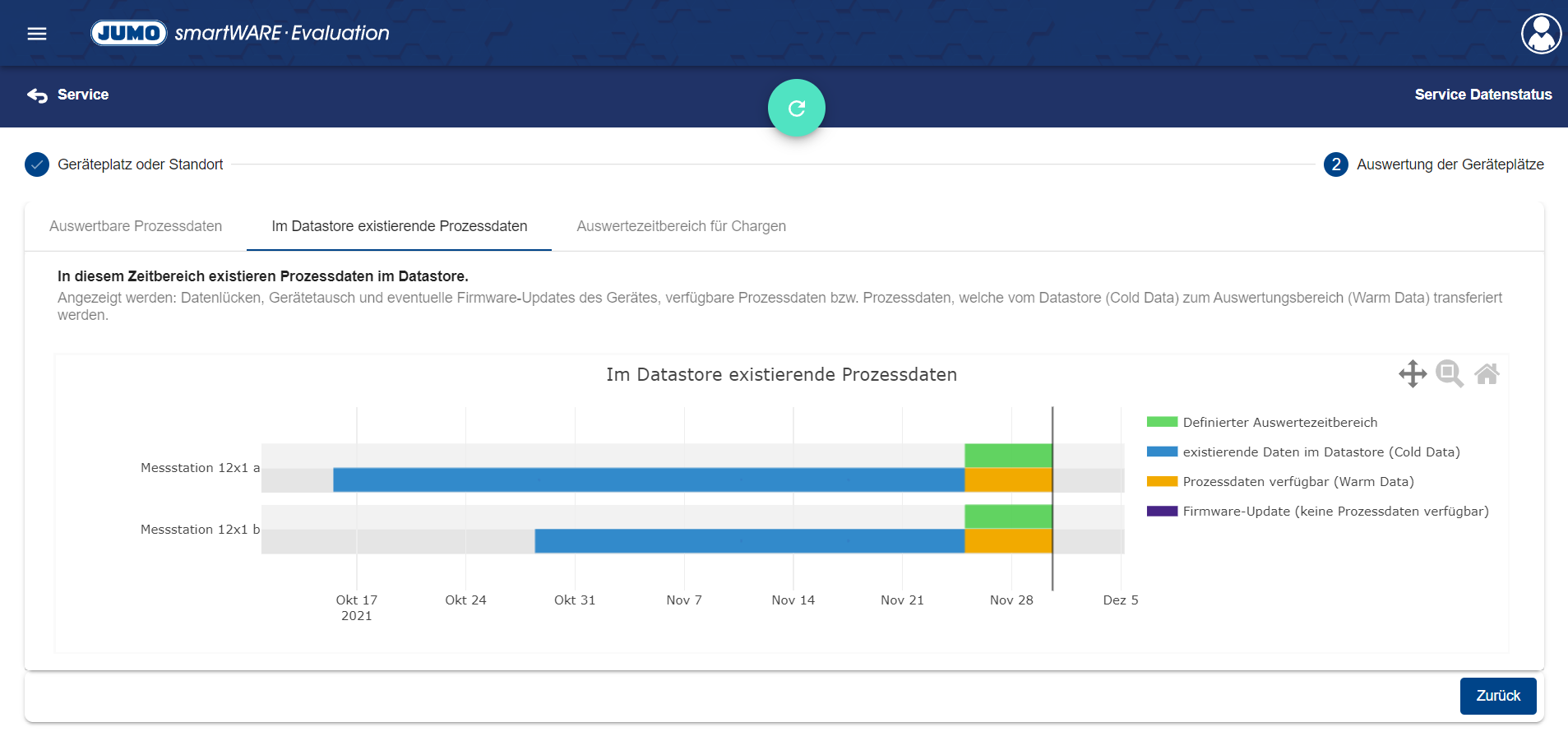Viewport: 1568px width, 741px height.
Task: Toggle existierende Daten im Datastore legend entry
Action: (x=1321, y=452)
